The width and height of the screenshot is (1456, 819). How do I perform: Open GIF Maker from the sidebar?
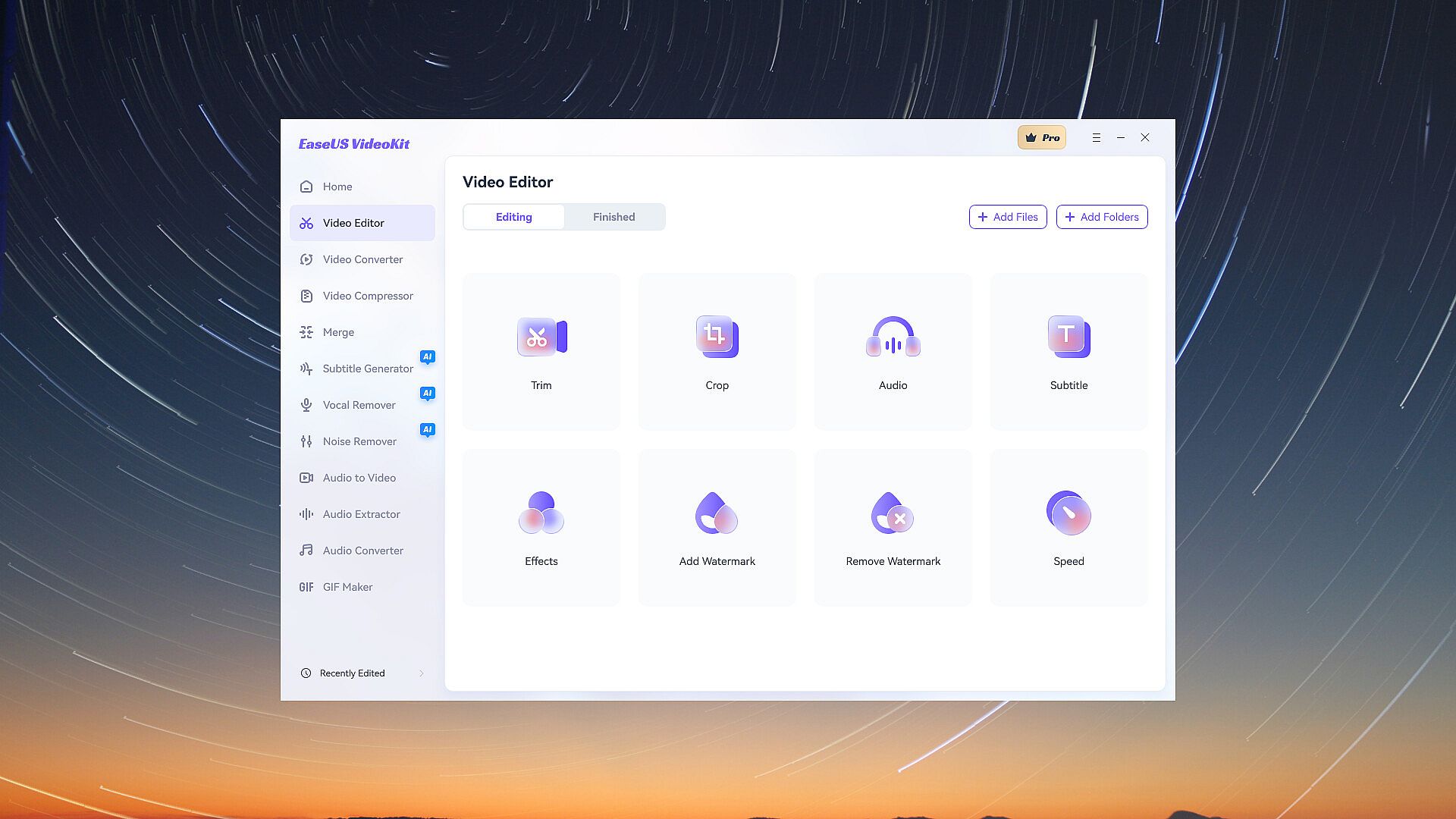coord(347,587)
